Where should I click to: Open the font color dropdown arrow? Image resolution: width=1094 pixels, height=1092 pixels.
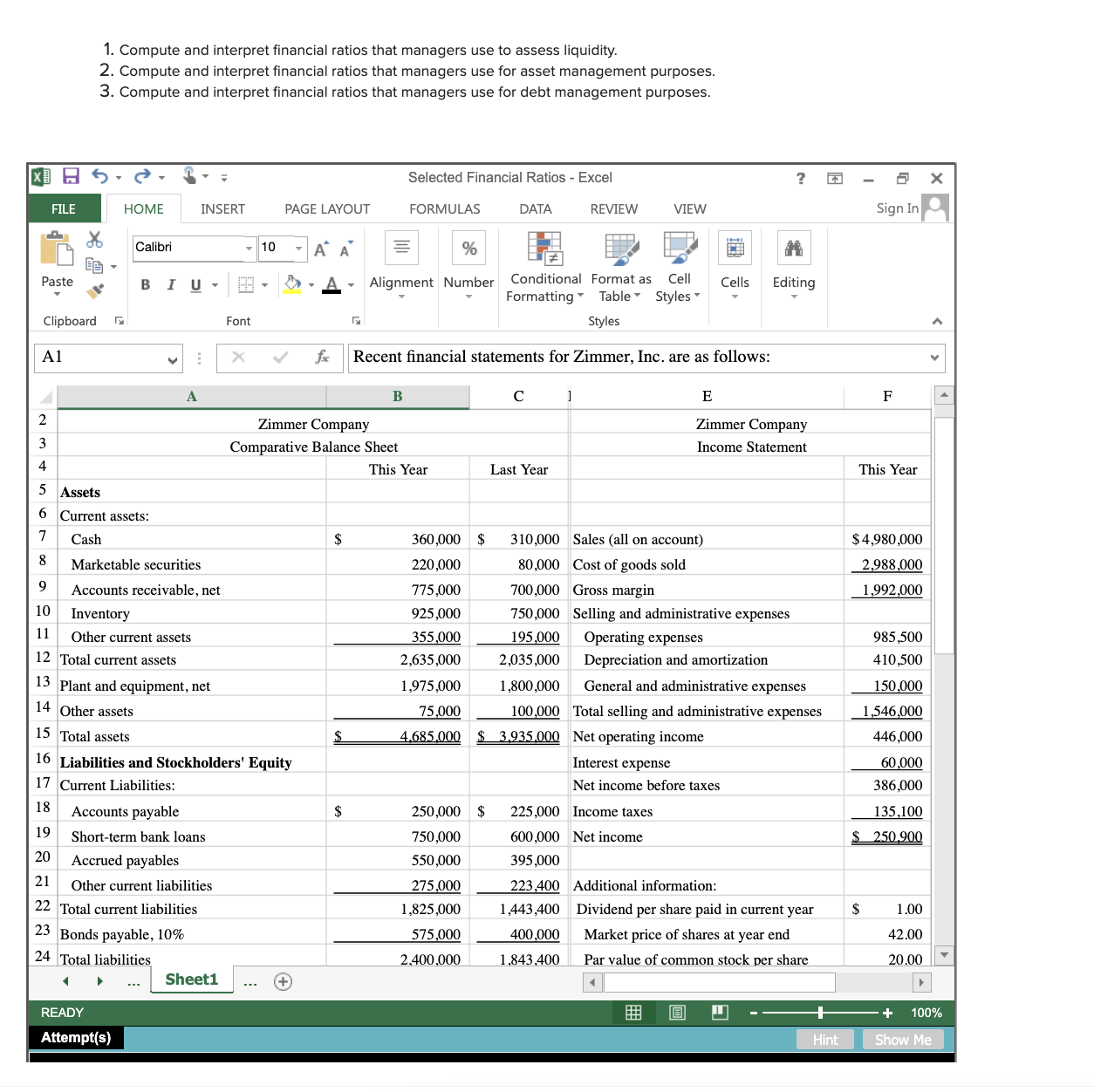tap(351, 284)
